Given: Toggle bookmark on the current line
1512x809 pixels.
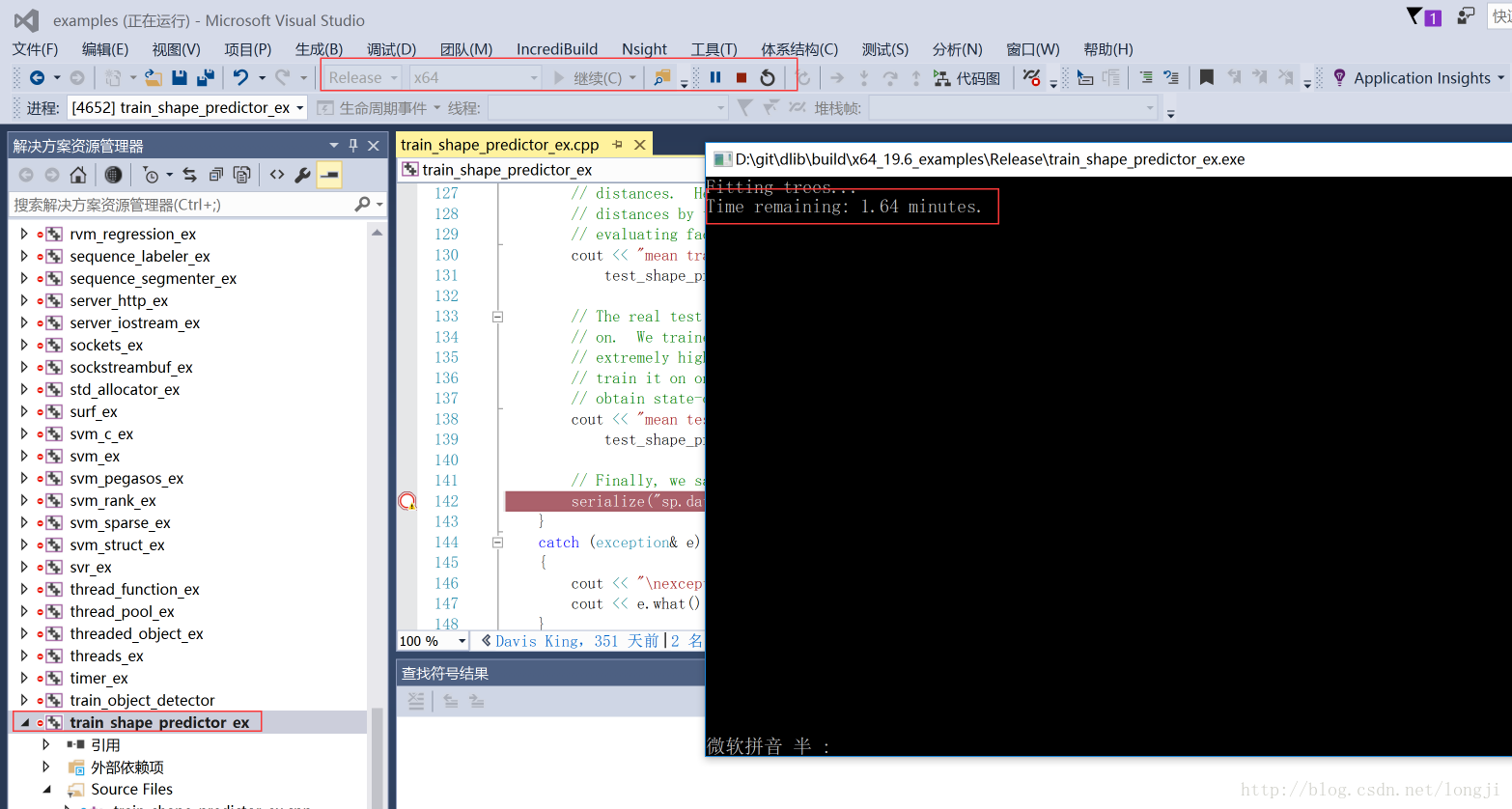Looking at the screenshot, I should [x=1206, y=77].
